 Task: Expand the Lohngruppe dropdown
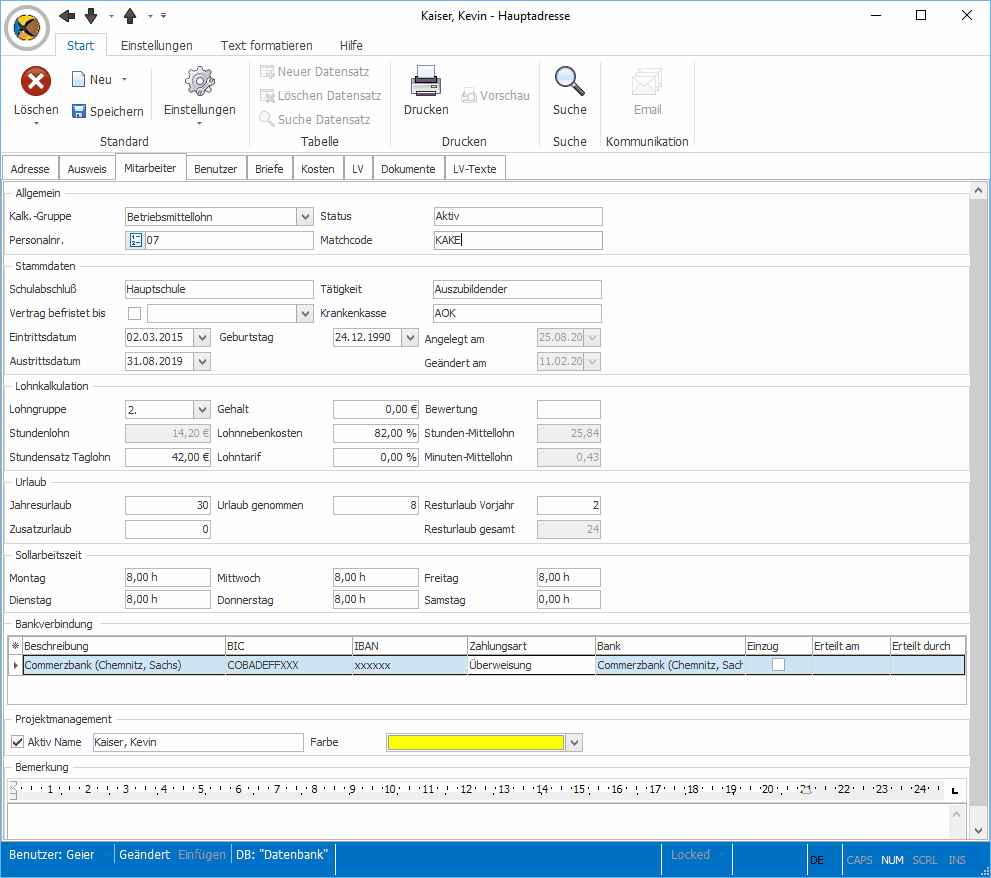click(x=202, y=410)
